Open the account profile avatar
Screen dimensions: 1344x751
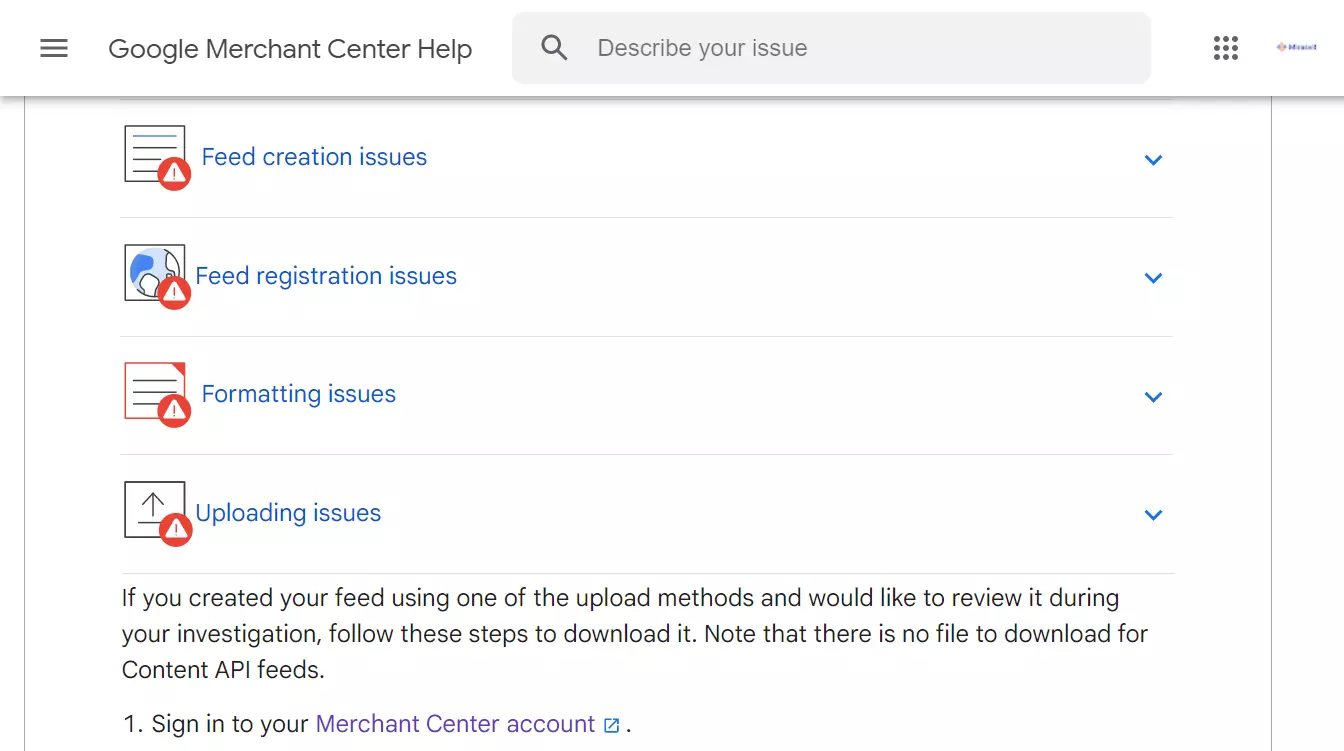[1296, 48]
